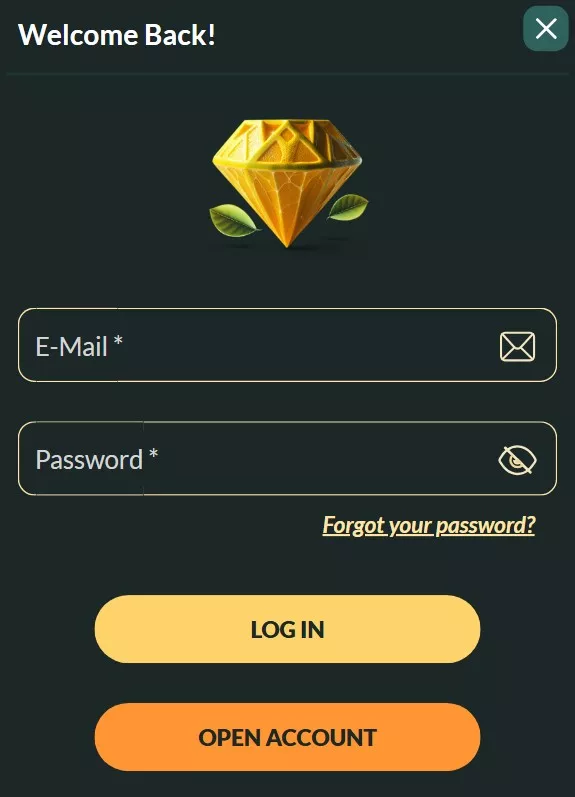Viewport: 575px width, 797px height.
Task: Click the faceted top crown of the diamond
Action: 288,141
